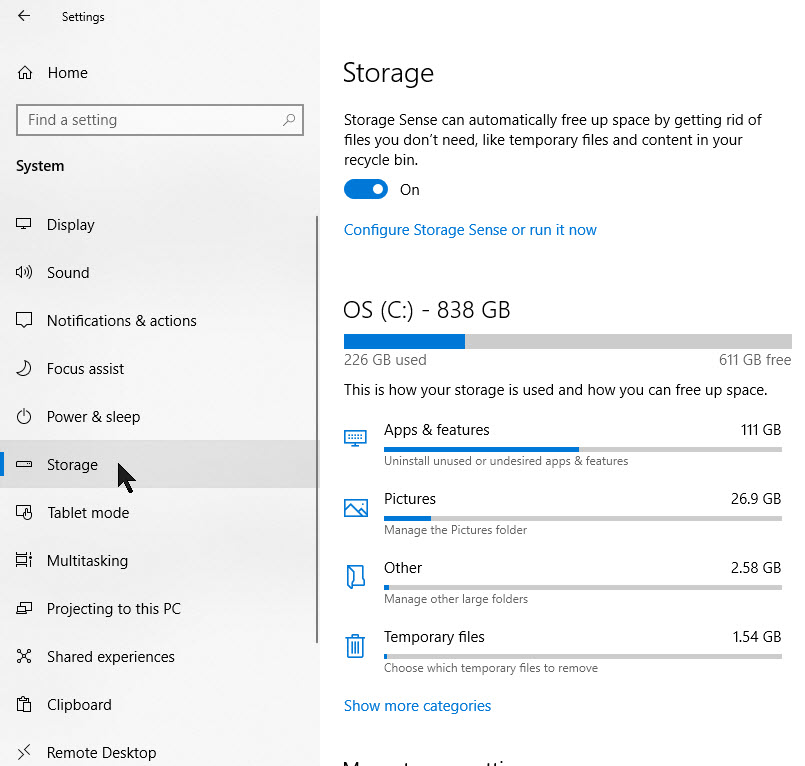Click the Sound speaker icon

point(25,273)
